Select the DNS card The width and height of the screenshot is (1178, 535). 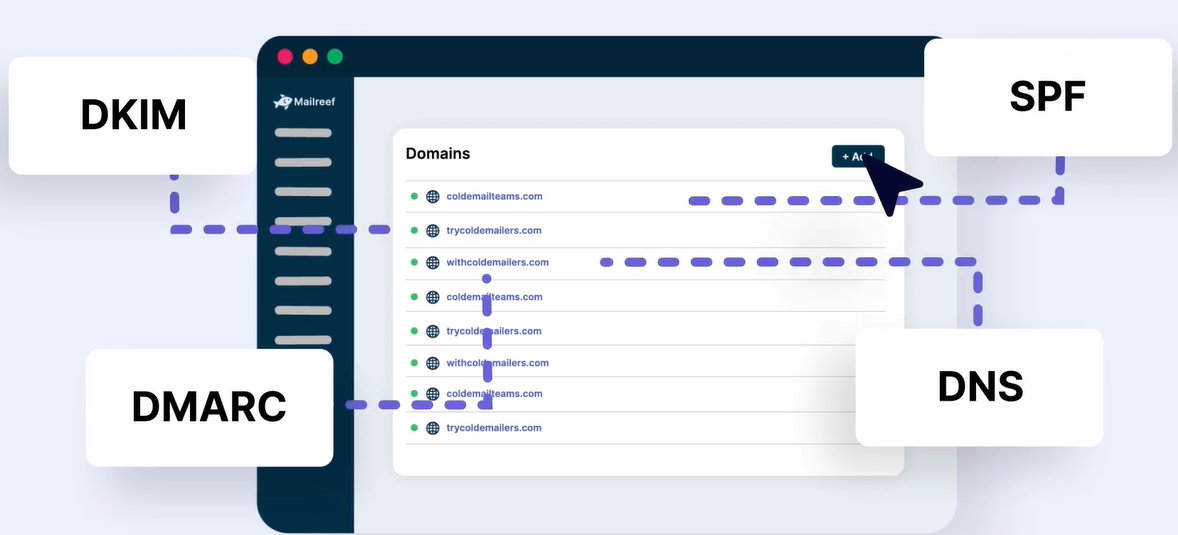coord(980,387)
